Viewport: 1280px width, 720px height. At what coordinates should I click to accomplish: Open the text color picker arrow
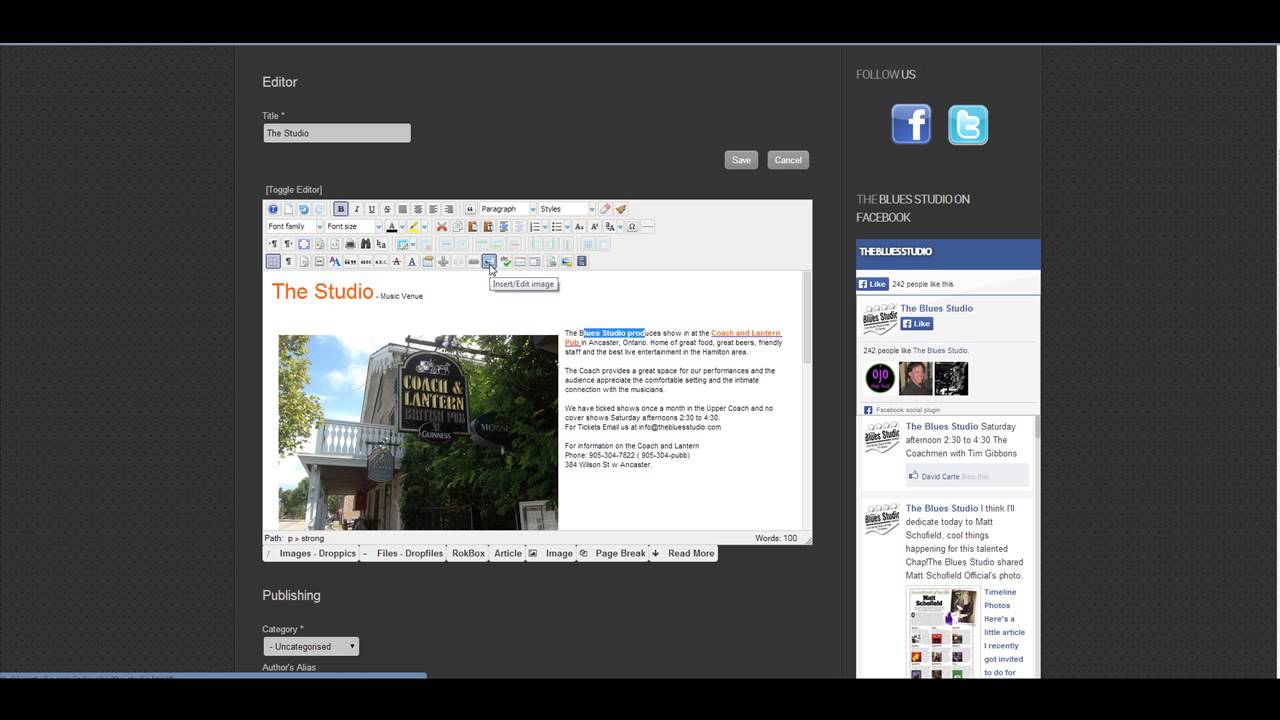click(x=402, y=227)
